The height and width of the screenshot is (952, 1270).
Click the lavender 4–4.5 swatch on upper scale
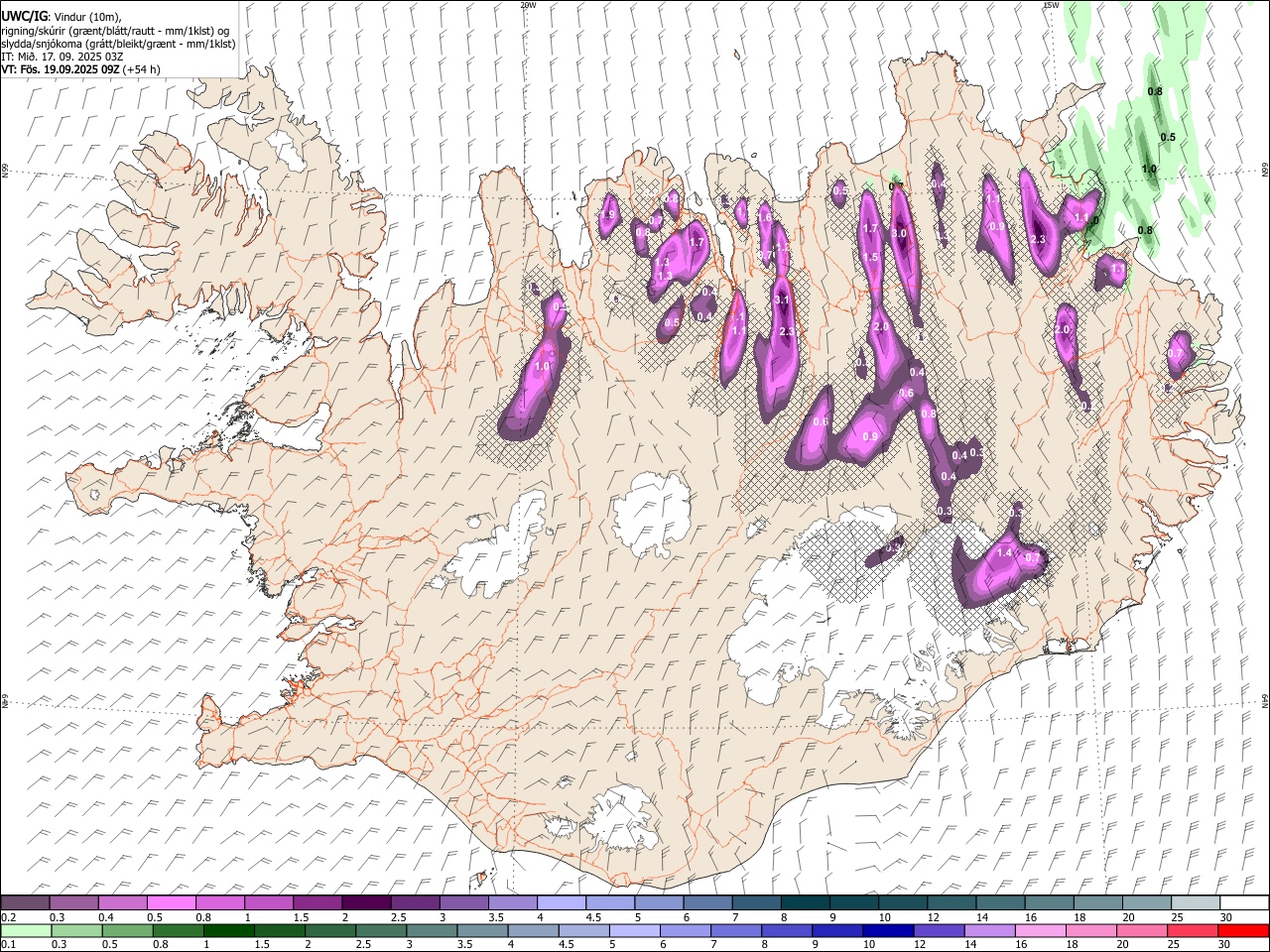561,903
